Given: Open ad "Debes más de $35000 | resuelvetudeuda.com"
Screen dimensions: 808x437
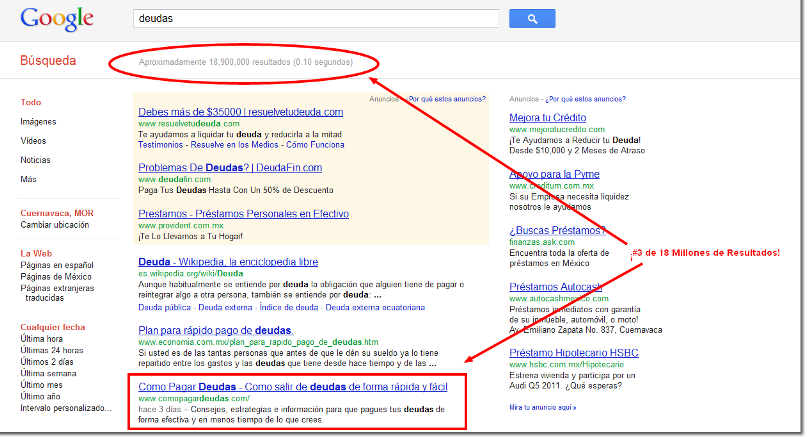Looking at the screenshot, I should [x=241, y=112].
